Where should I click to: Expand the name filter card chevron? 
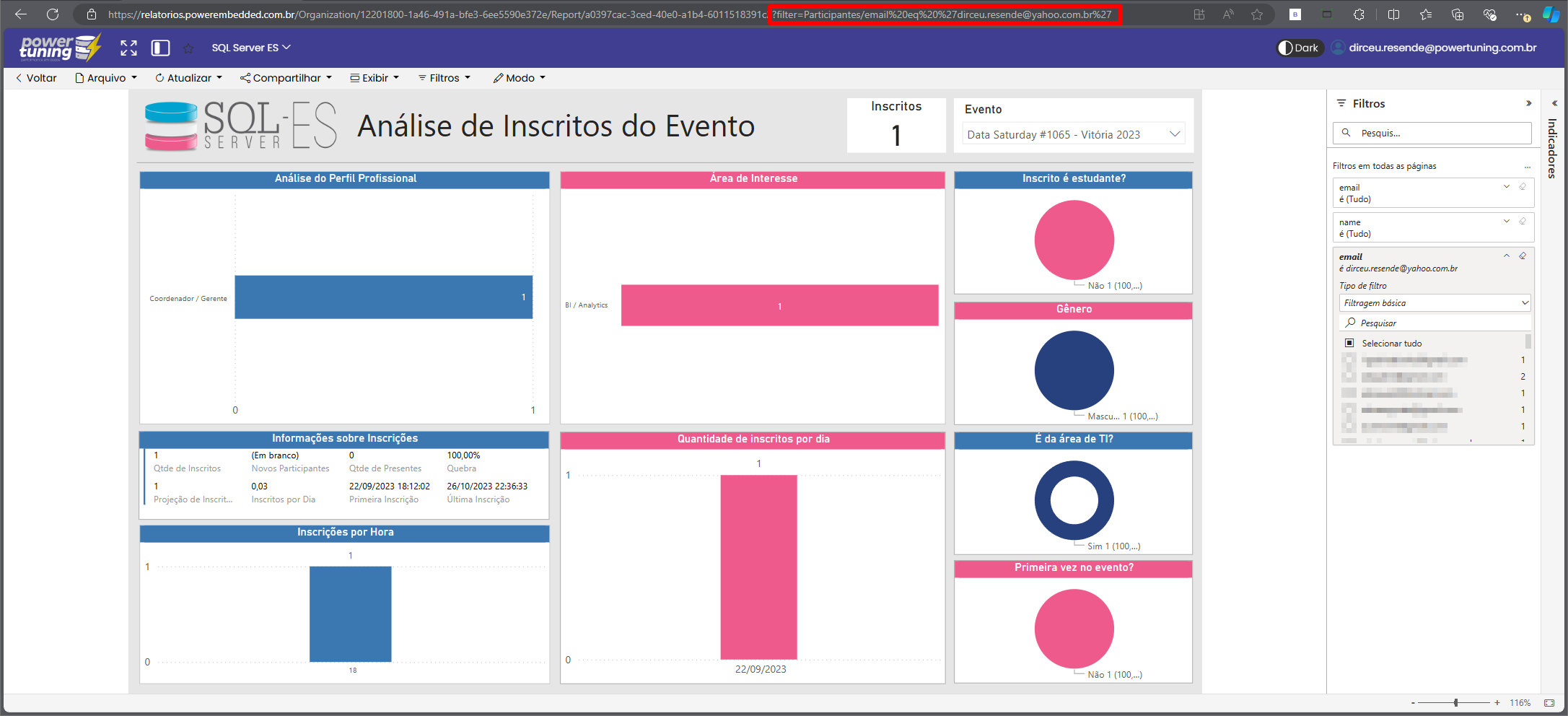[x=1507, y=222]
